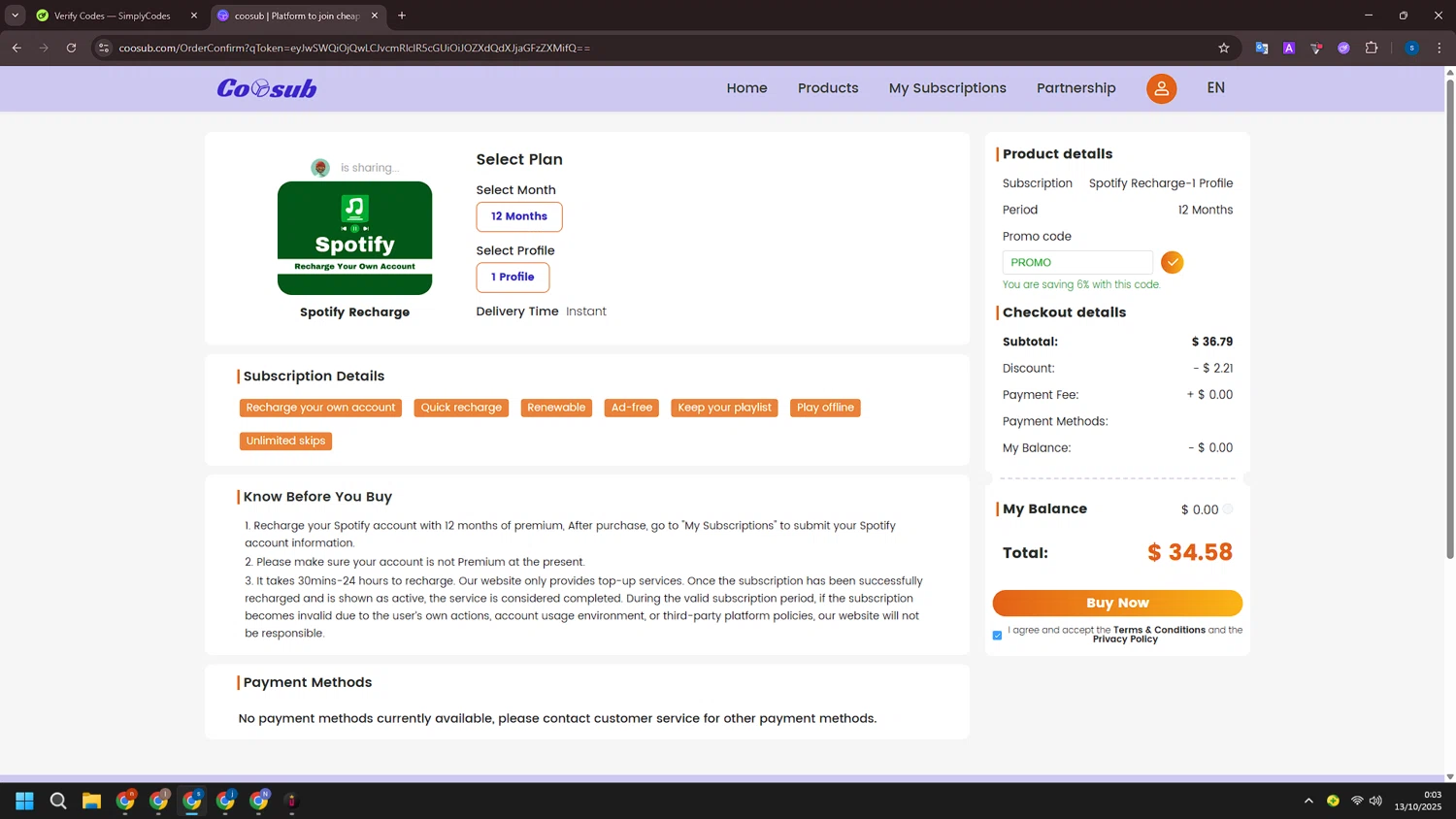1456x819 pixels.
Task: Open the Chrome profile S avatar
Action: tap(1411, 48)
